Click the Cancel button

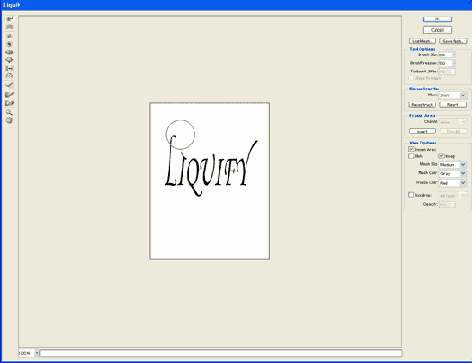[x=437, y=30]
